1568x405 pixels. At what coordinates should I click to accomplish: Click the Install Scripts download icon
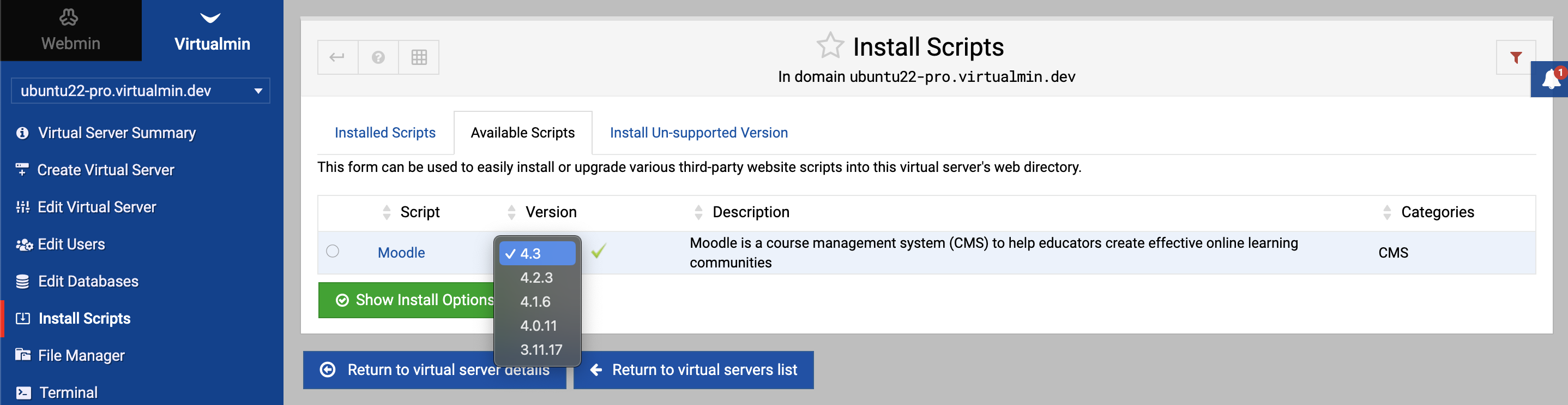22,319
